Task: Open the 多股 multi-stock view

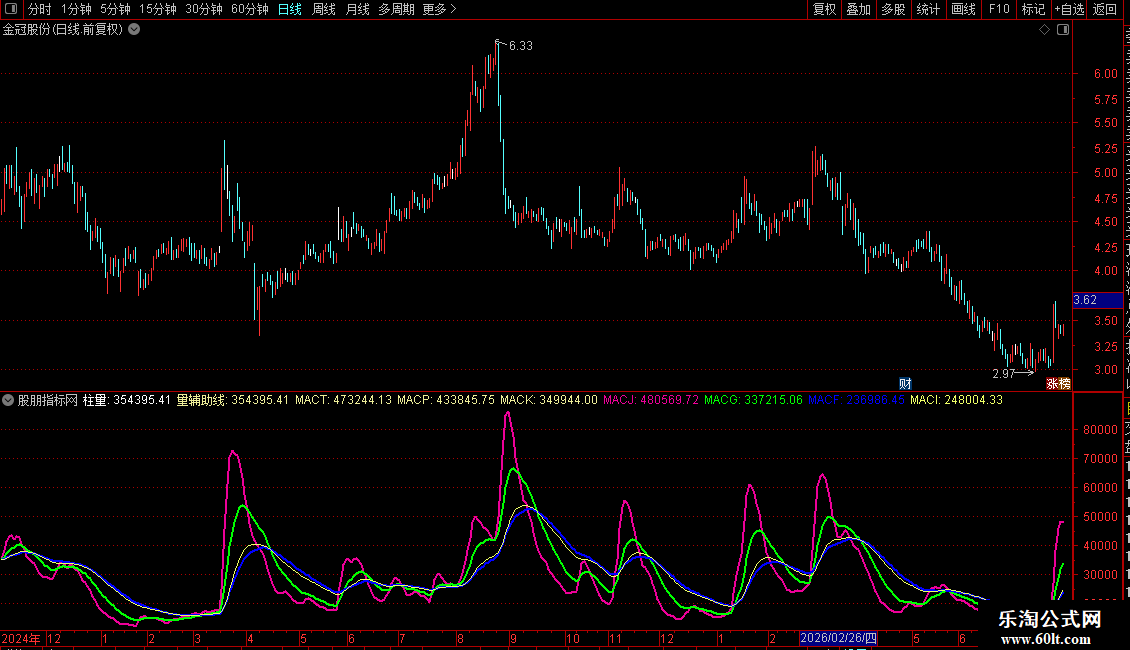Action: 893,9
